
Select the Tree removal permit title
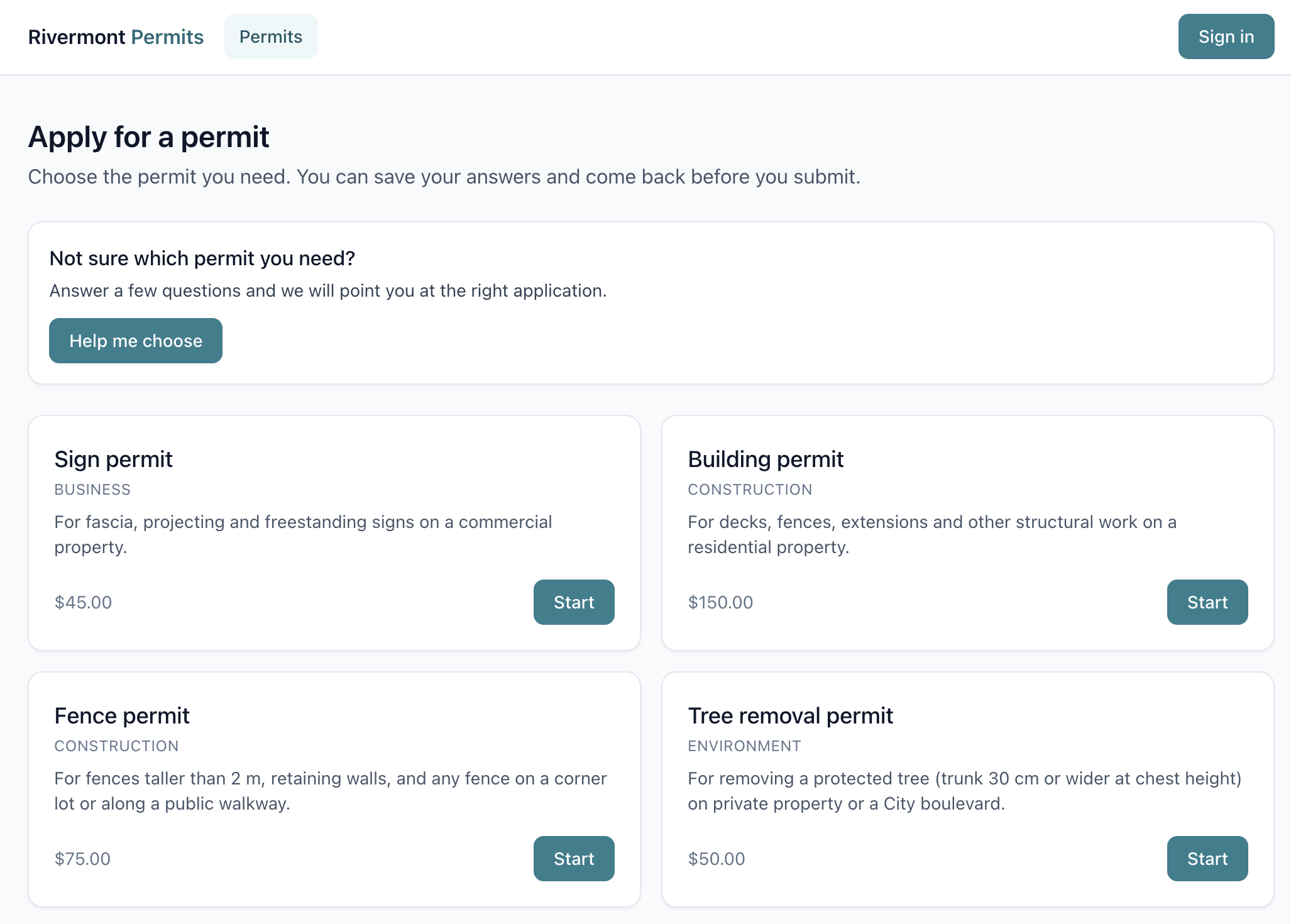790,716
